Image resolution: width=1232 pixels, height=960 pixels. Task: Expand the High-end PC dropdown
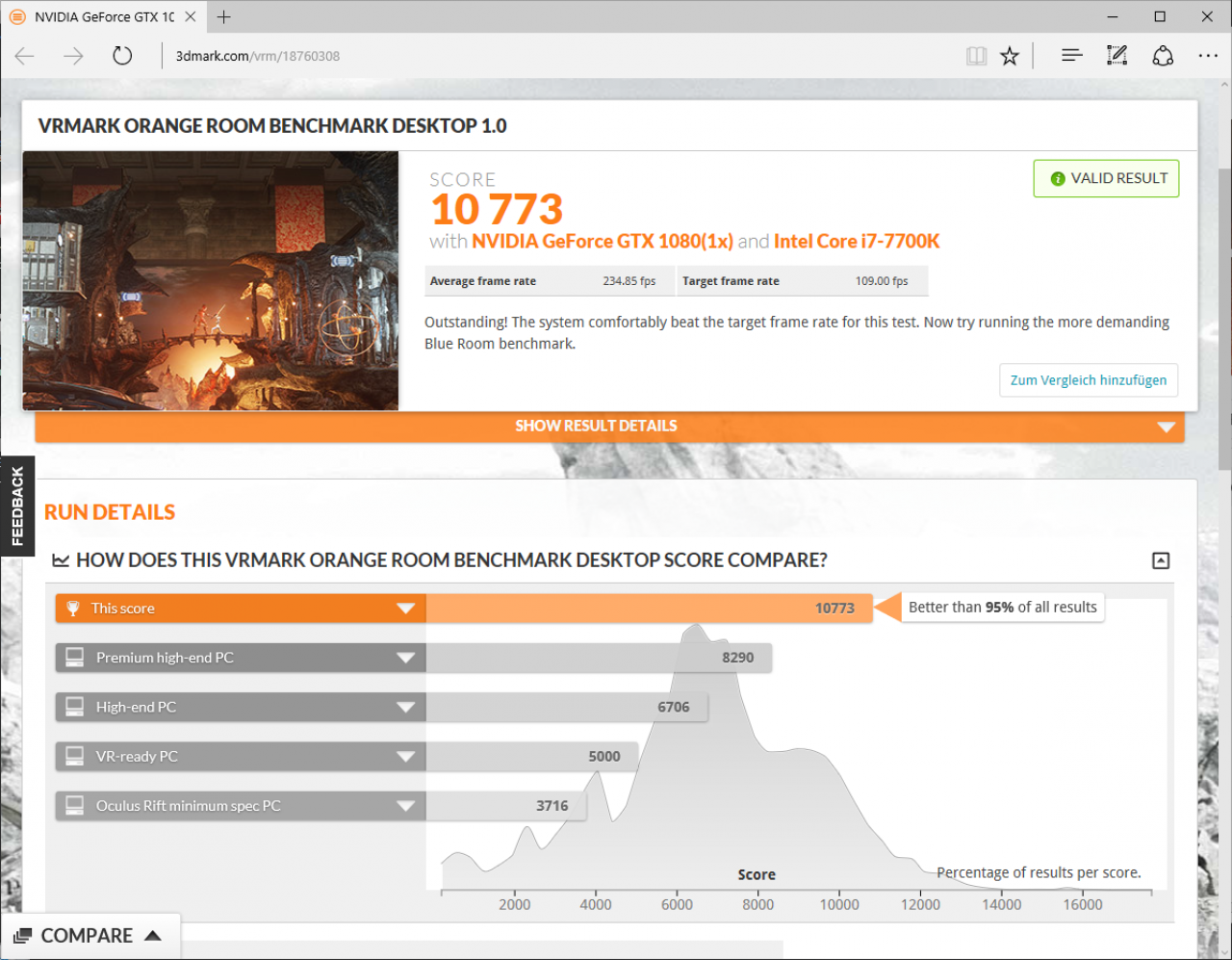[x=405, y=707]
